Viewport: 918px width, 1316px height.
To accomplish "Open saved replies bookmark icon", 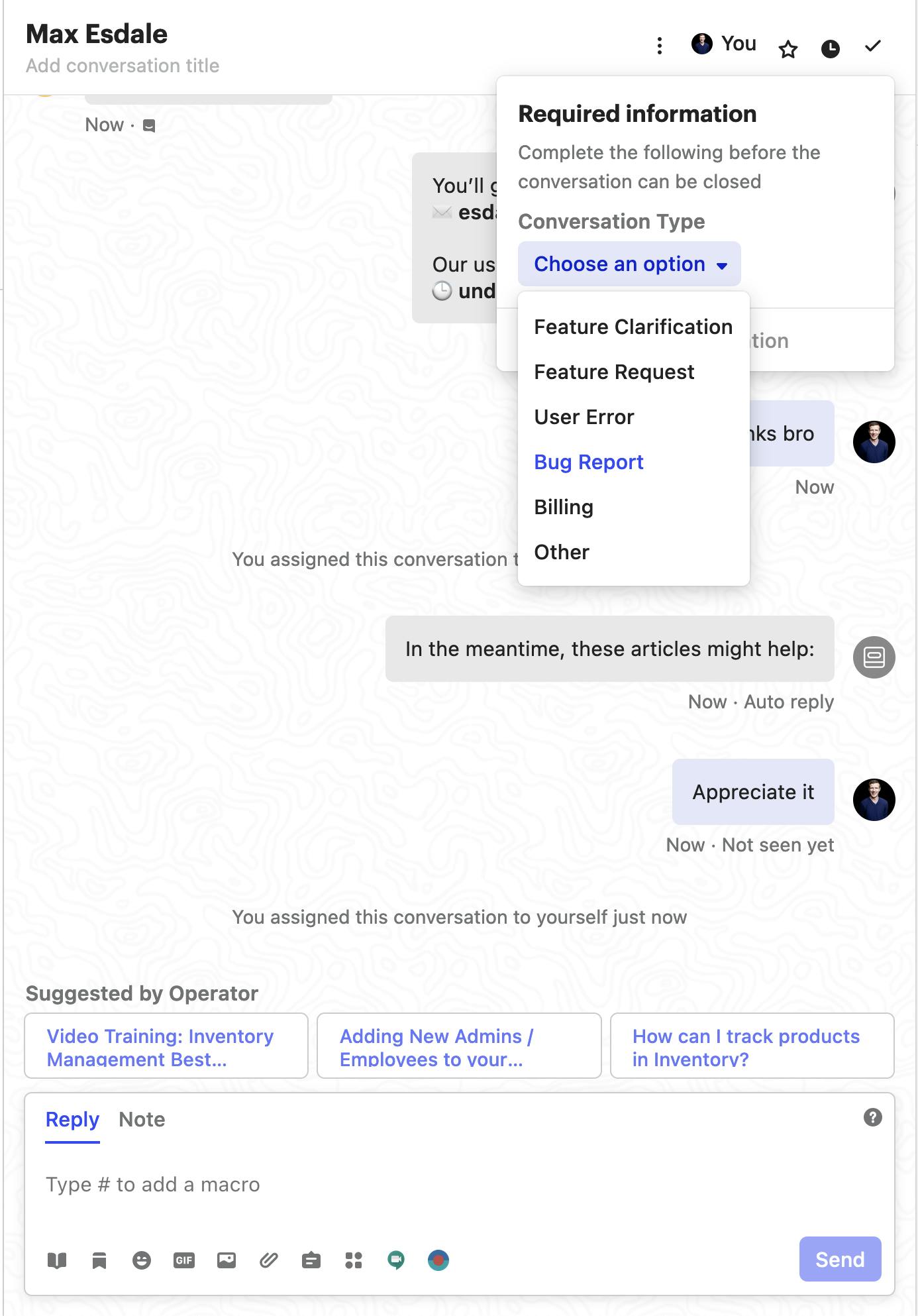I will tap(99, 1260).
